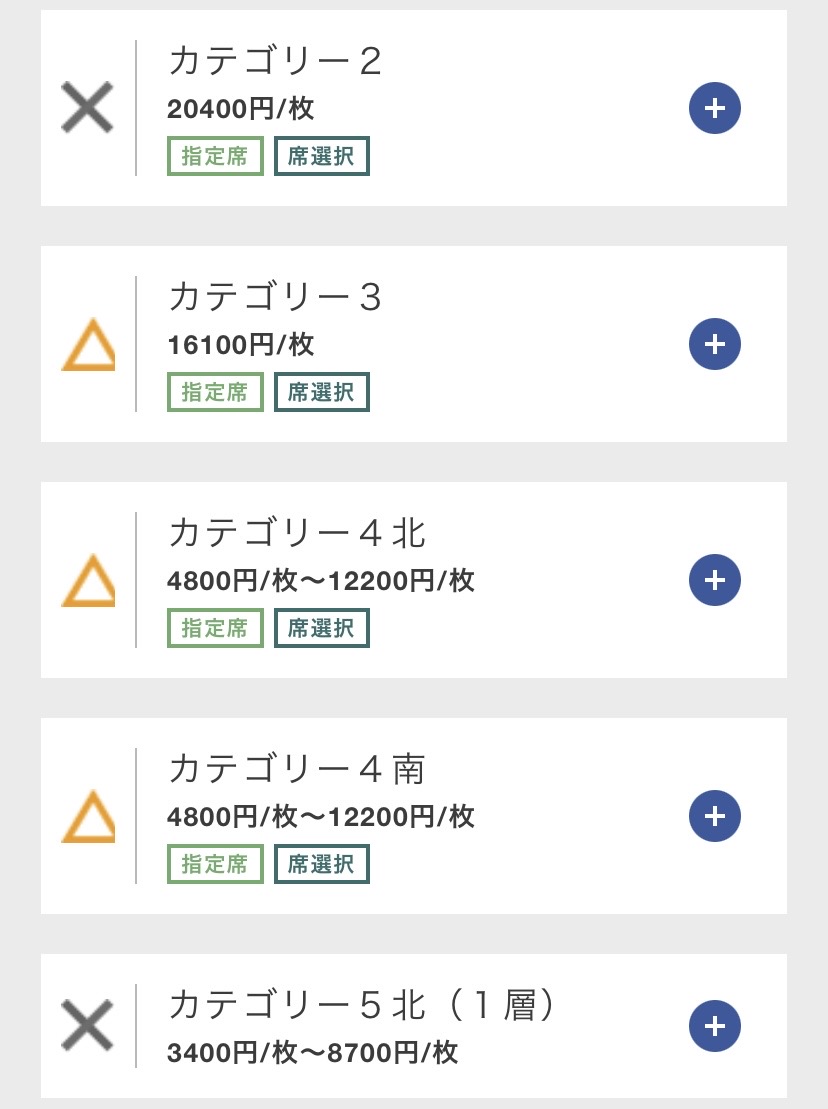This screenshot has height=1109, width=828.
Task: Select the カテゴリー2 title text
Action: point(275,62)
